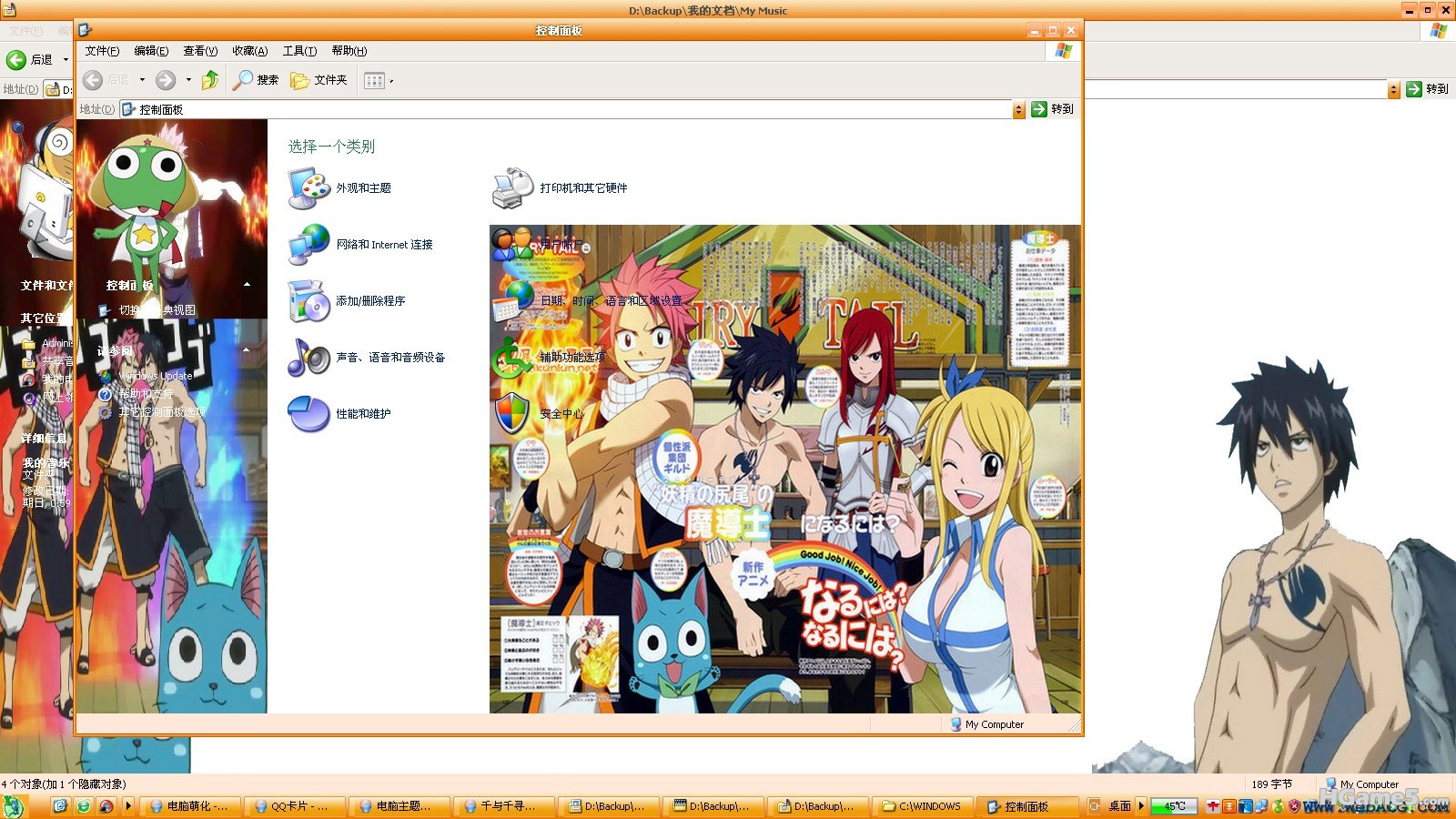Screen dimensions: 1456x819
Task: Click the 添加/删除程序 link
Action: 370,301
